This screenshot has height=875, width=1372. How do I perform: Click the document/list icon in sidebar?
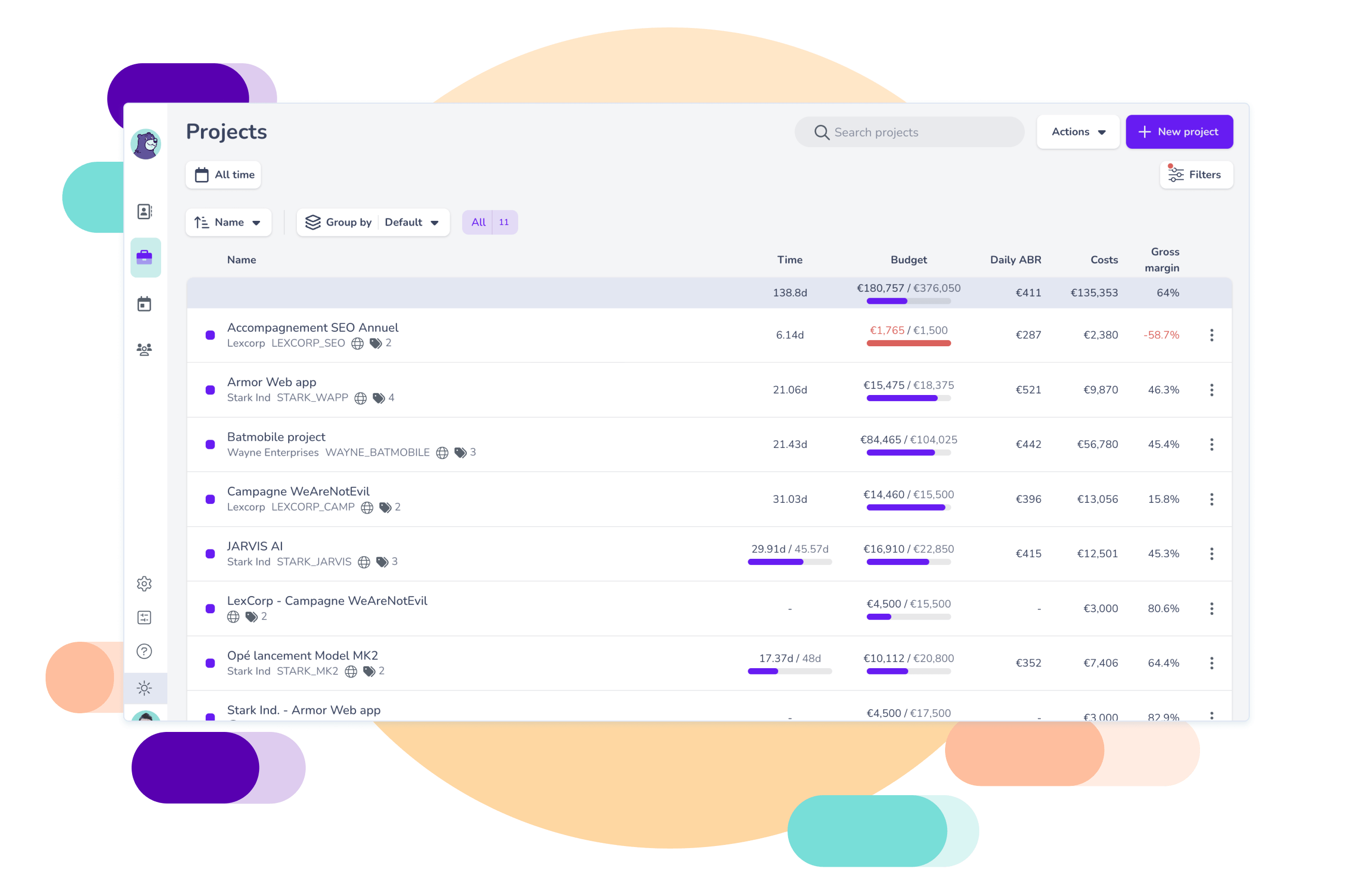click(x=143, y=211)
